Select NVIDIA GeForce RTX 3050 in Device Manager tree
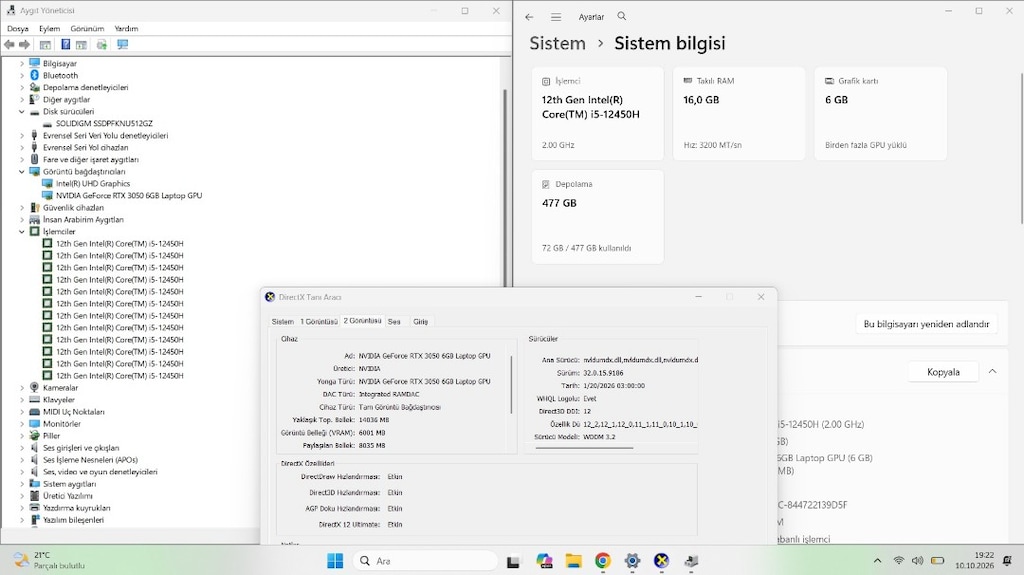 pos(129,195)
